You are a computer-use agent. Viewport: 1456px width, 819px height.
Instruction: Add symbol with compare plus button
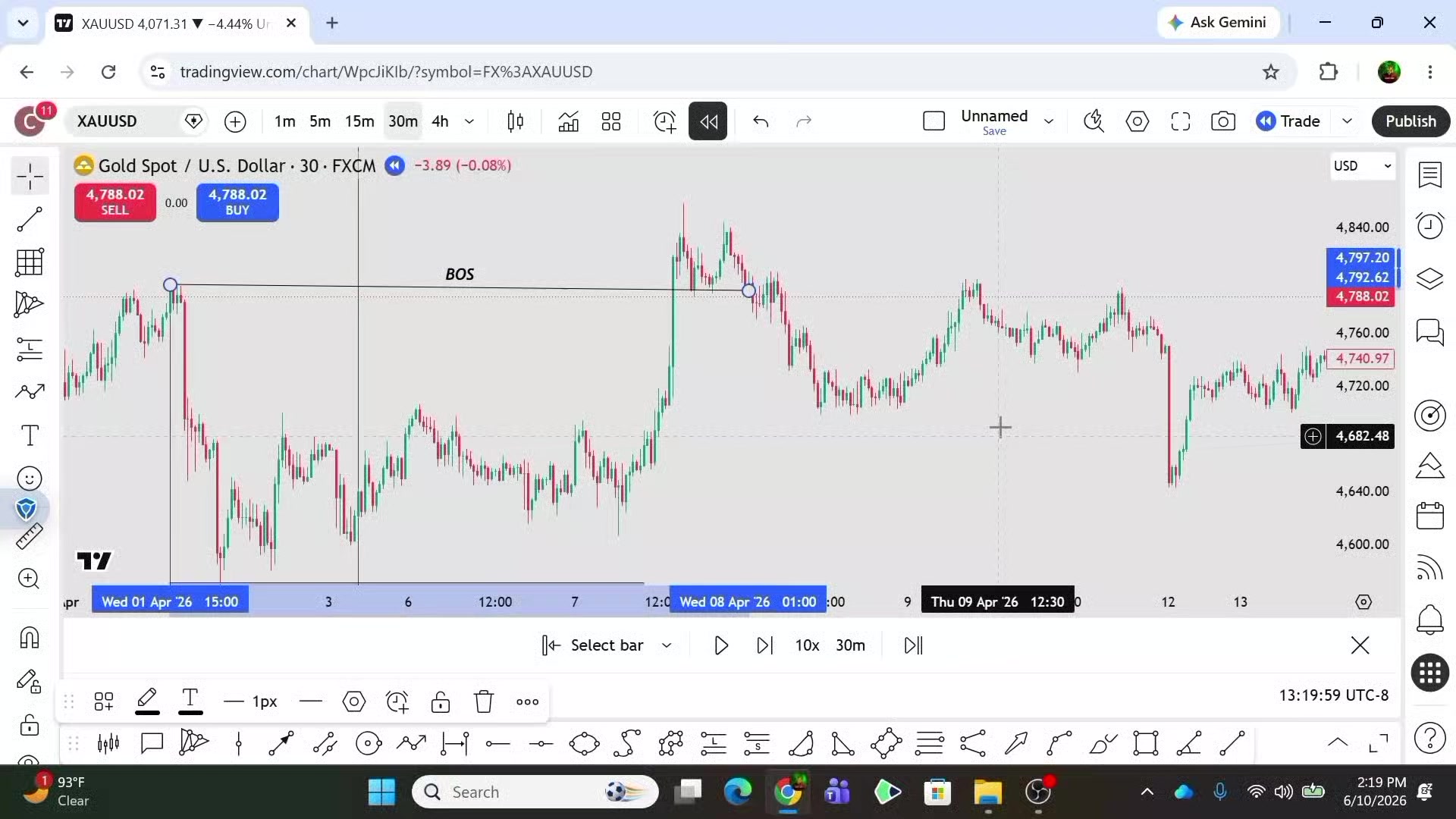[235, 121]
